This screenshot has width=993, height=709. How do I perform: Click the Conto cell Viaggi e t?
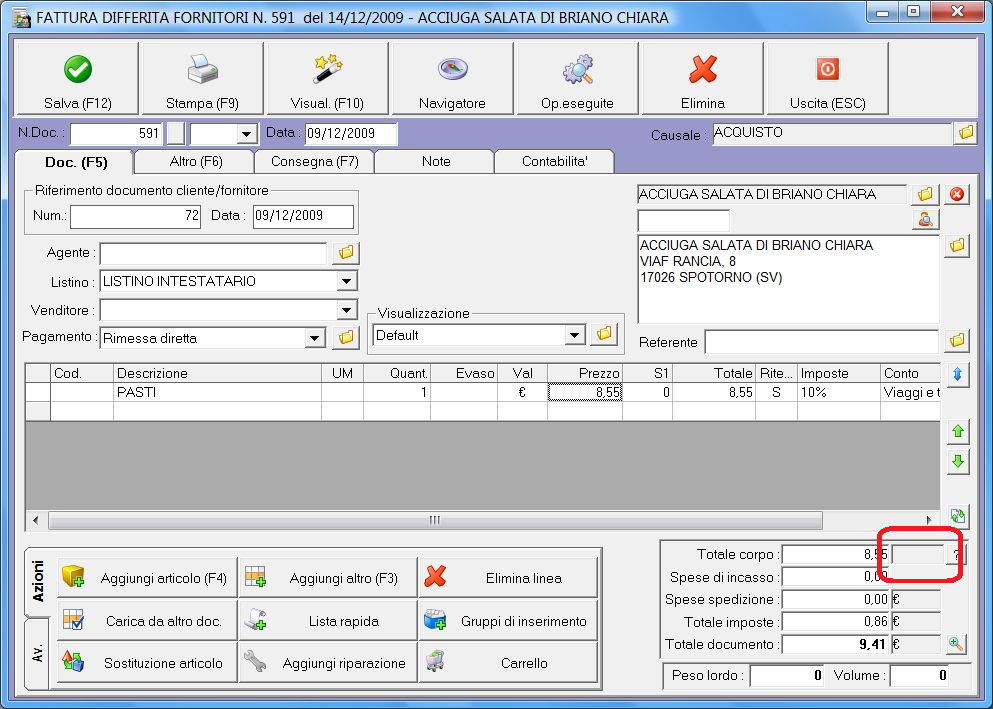911,392
